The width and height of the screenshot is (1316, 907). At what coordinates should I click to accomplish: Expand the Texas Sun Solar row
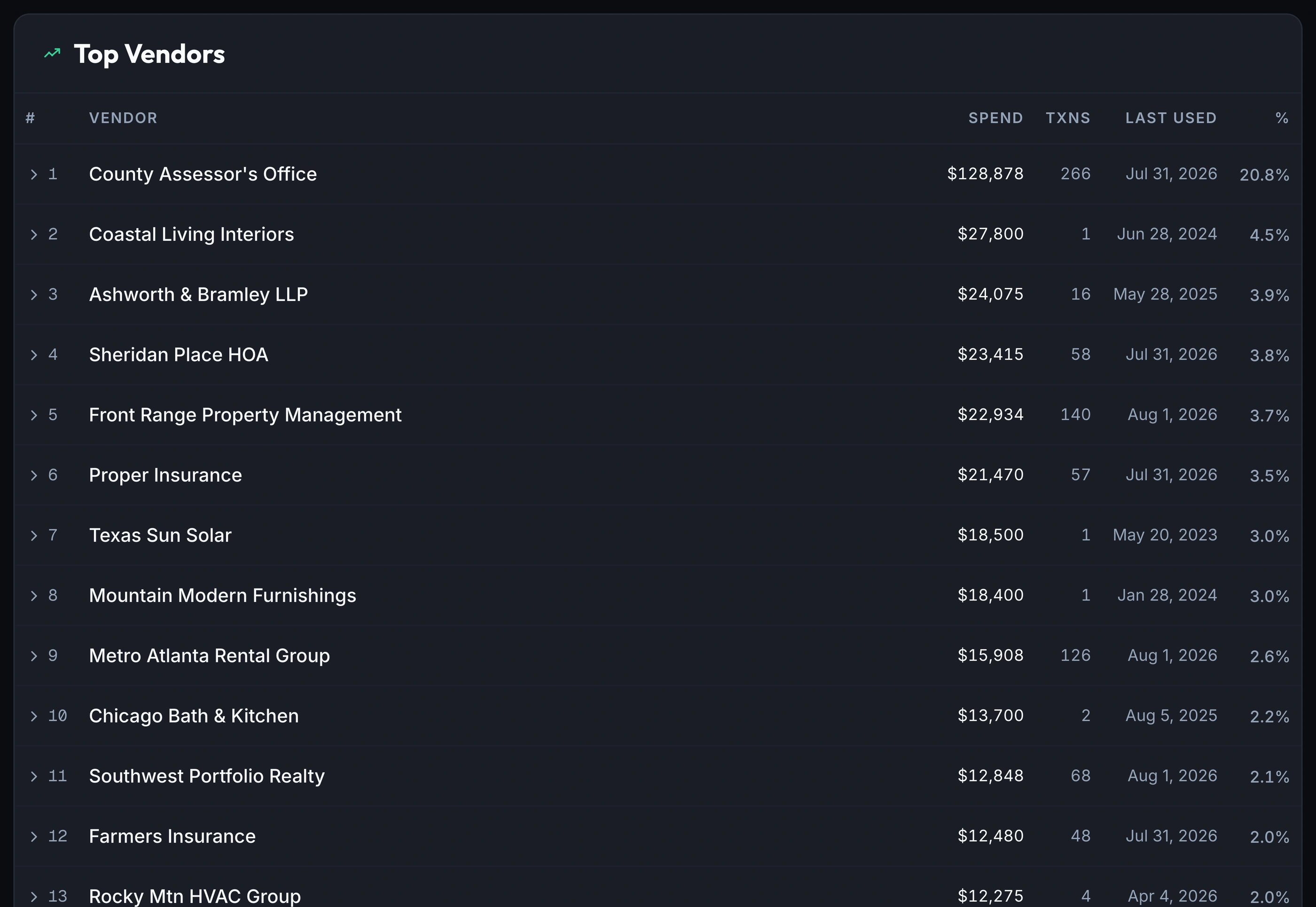(x=34, y=536)
